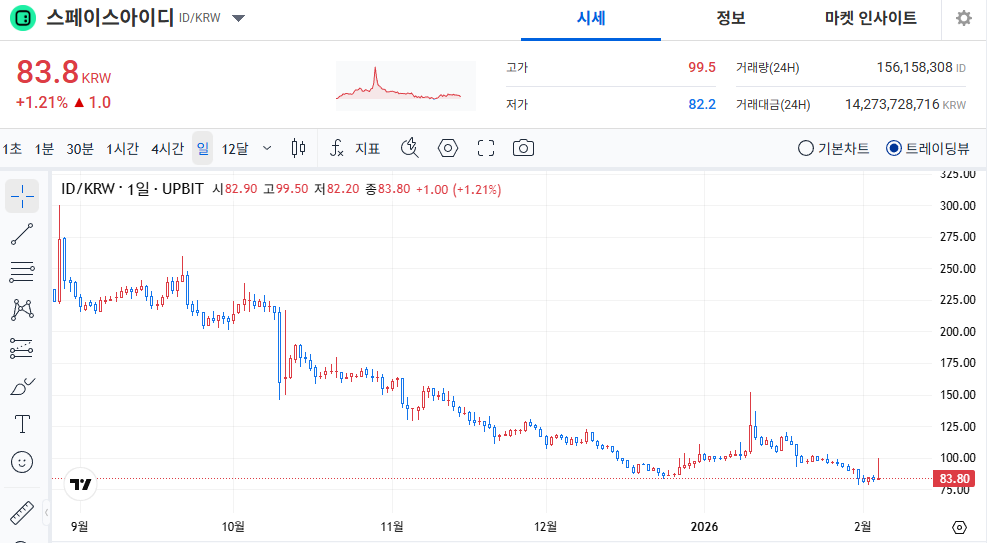The height and width of the screenshot is (543, 987).
Task: Switch to the 정보 tab
Action: pos(731,18)
